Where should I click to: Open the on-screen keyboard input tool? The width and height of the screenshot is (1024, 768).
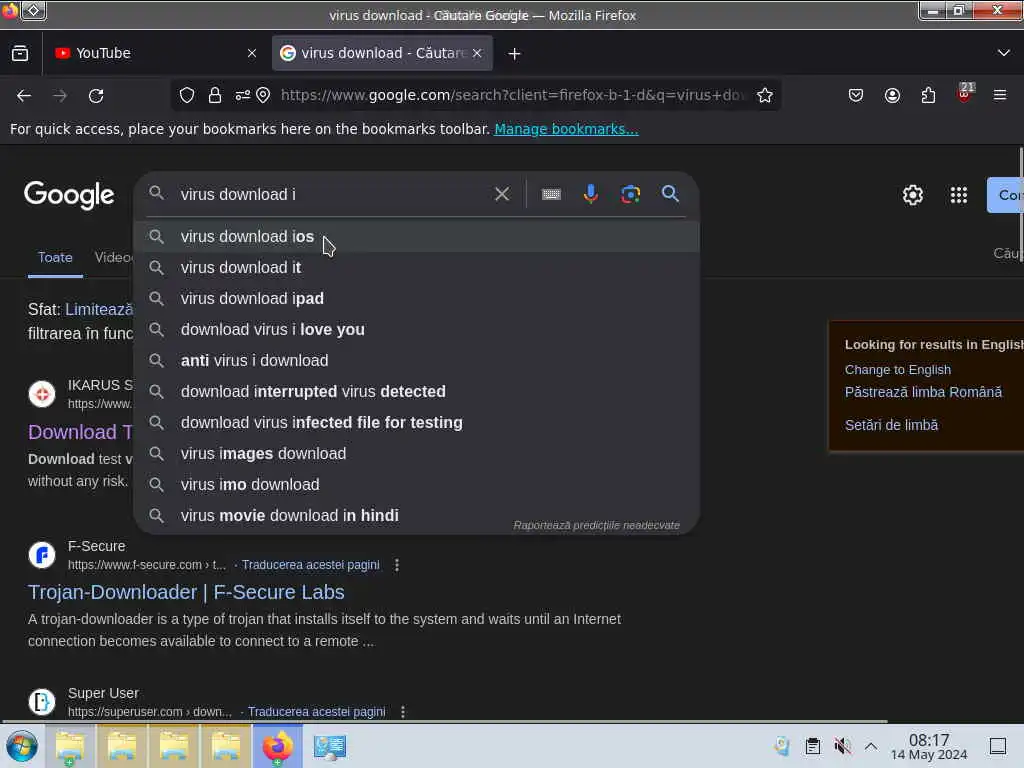(551, 194)
